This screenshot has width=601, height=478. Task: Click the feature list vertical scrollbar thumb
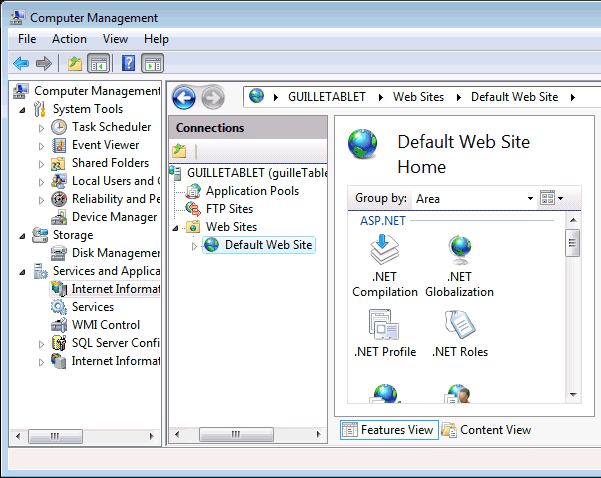point(573,243)
